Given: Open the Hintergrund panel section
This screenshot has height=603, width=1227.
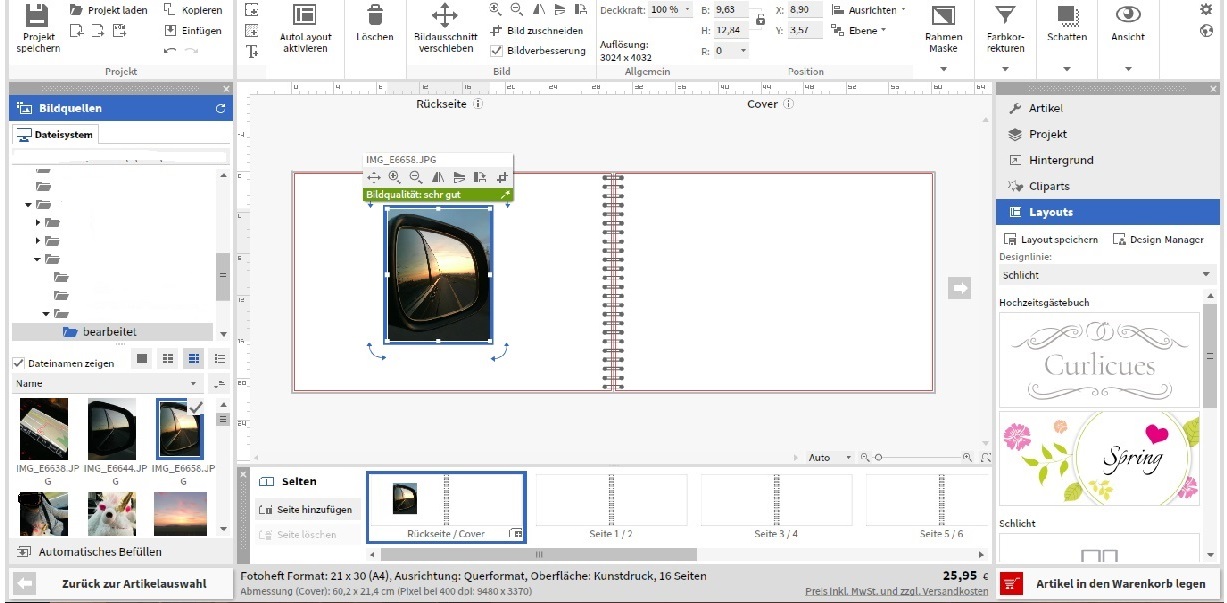Looking at the screenshot, I should point(1108,160).
